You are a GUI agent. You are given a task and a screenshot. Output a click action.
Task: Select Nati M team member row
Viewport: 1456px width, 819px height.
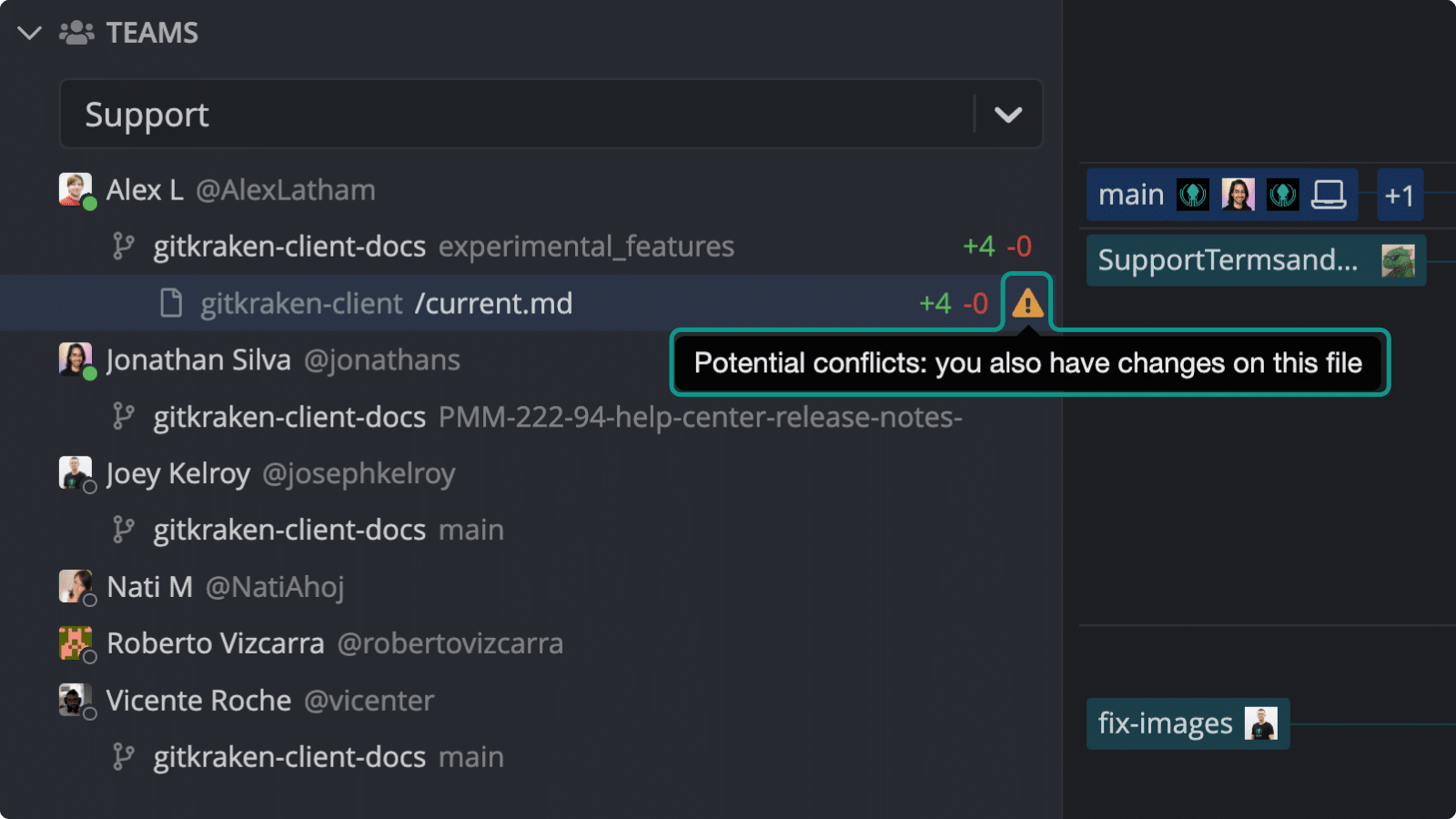(531, 587)
